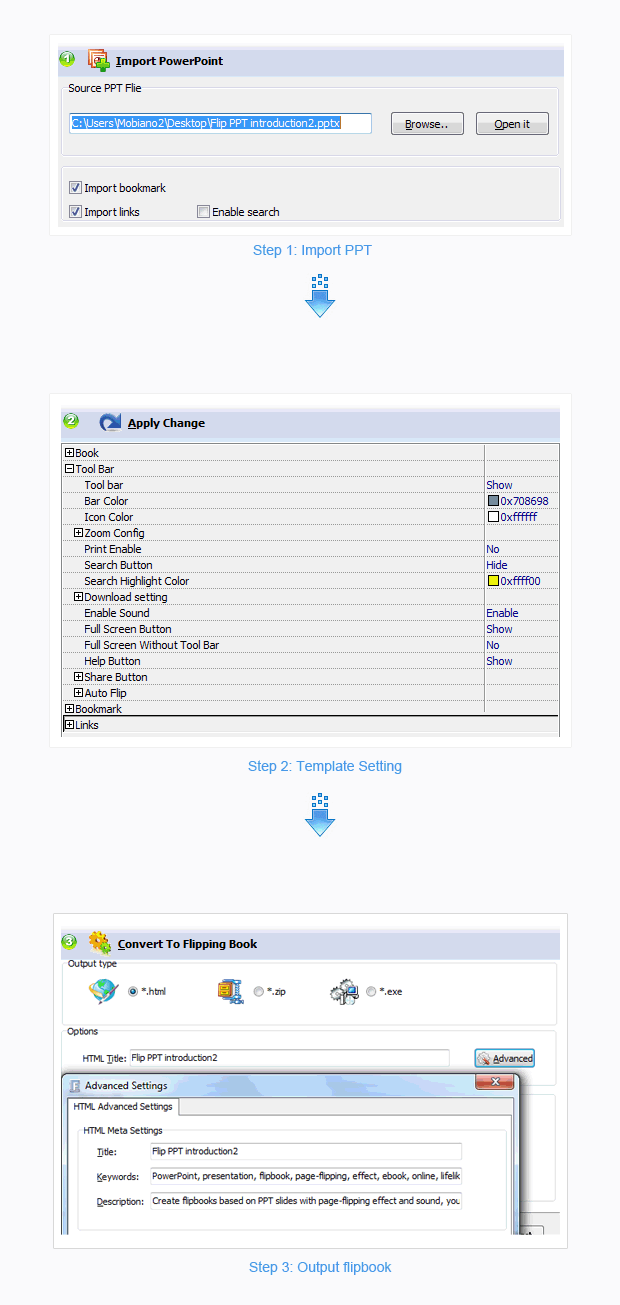This screenshot has width=620, height=1305.
Task: Expand the Share Button node
Action: coord(79,677)
